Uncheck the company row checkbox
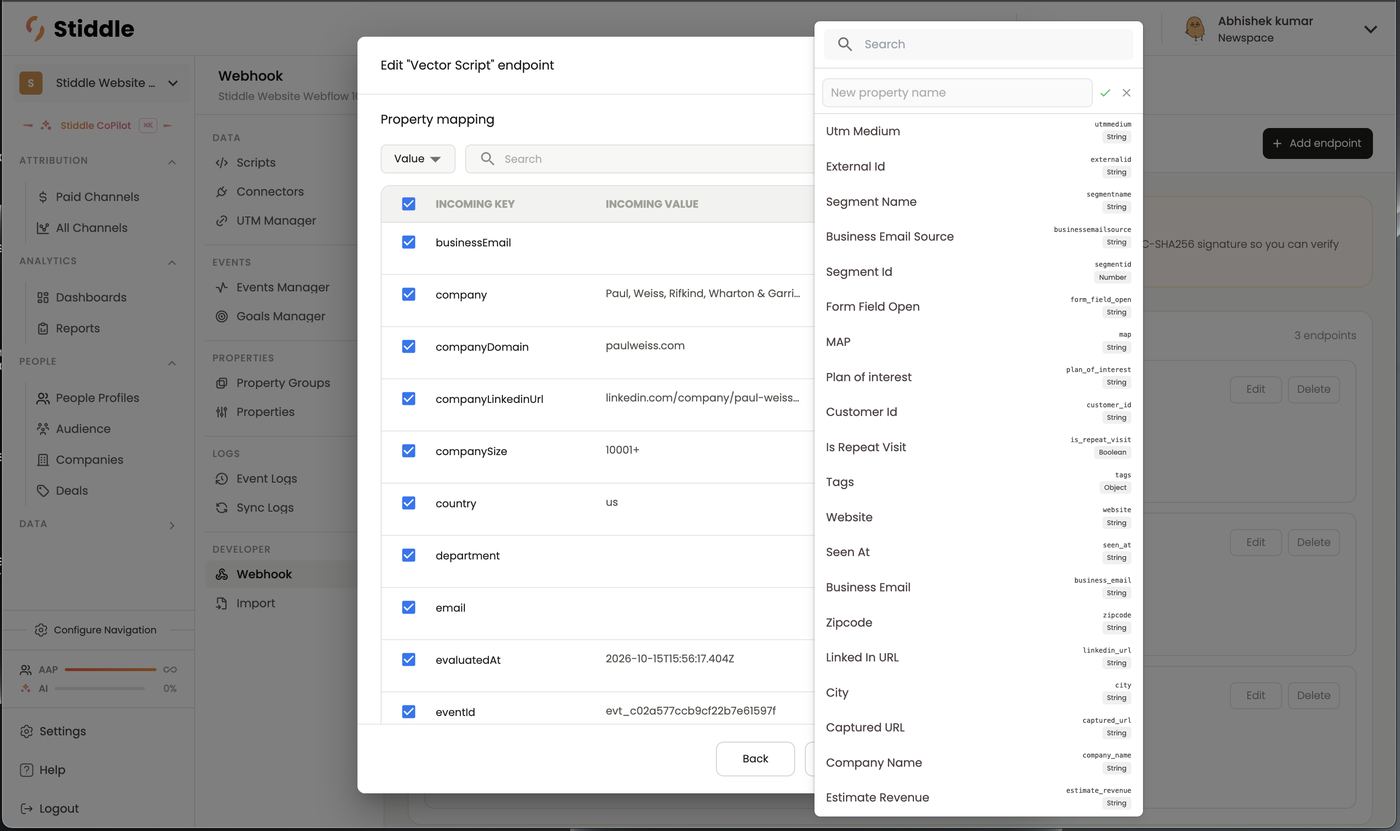Image resolution: width=1400 pixels, height=831 pixels. [408, 294]
